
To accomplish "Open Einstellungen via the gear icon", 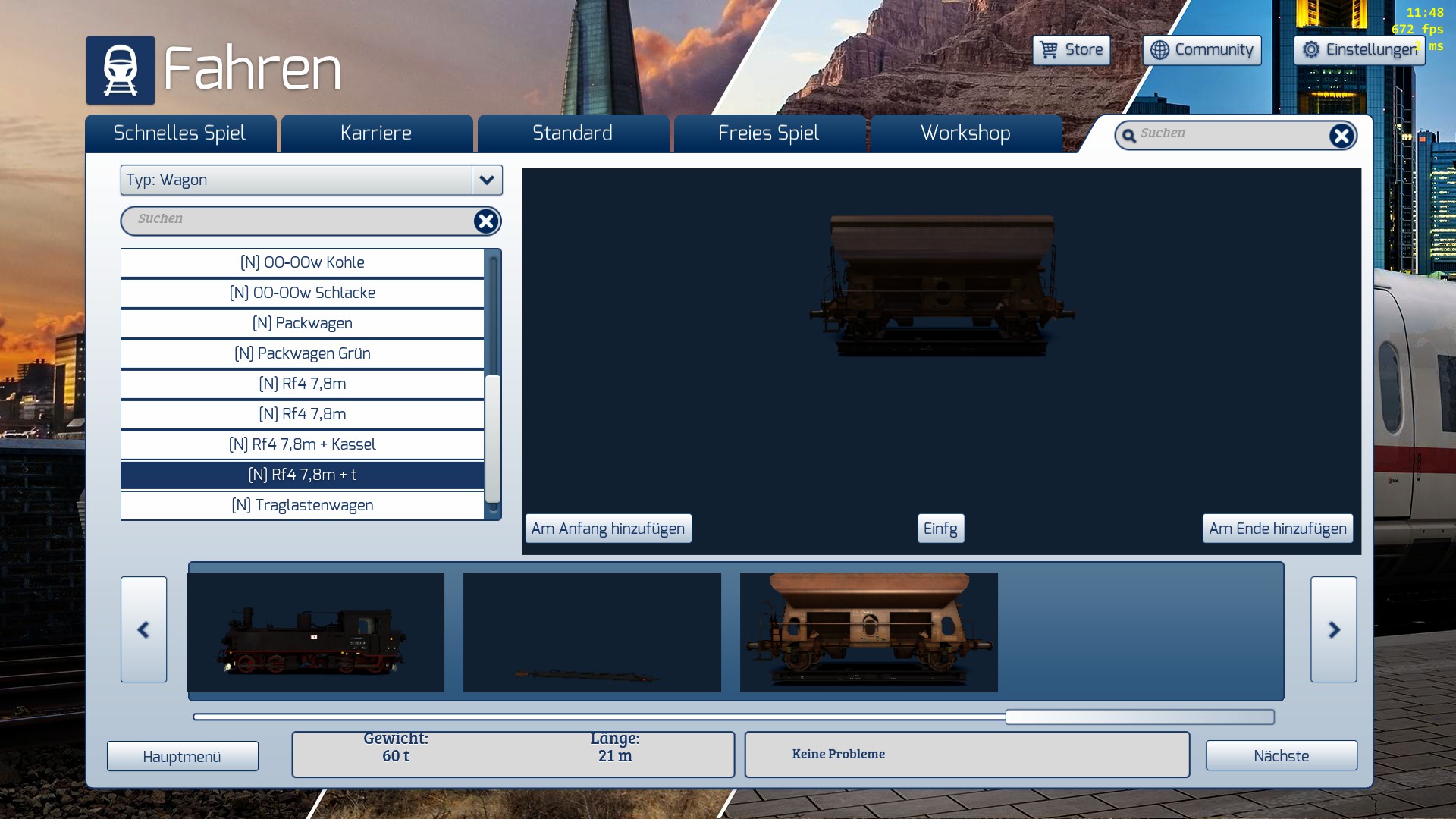I will click(x=1311, y=50).
